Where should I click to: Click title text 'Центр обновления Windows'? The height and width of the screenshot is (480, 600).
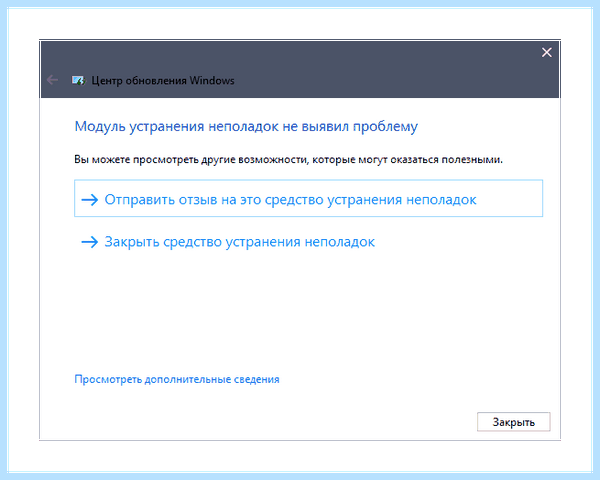point(163,81)
